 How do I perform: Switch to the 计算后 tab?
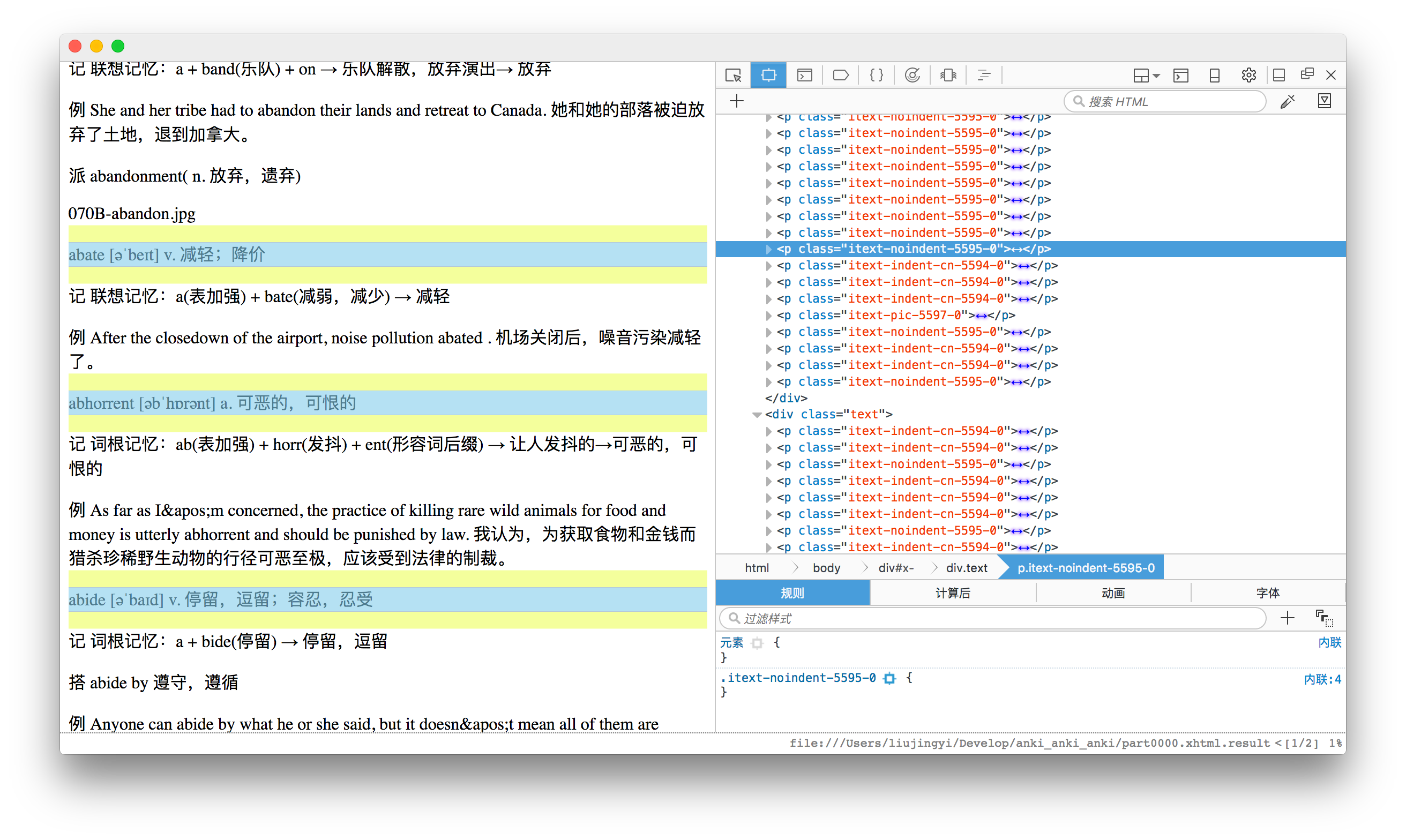click(953, 592)
